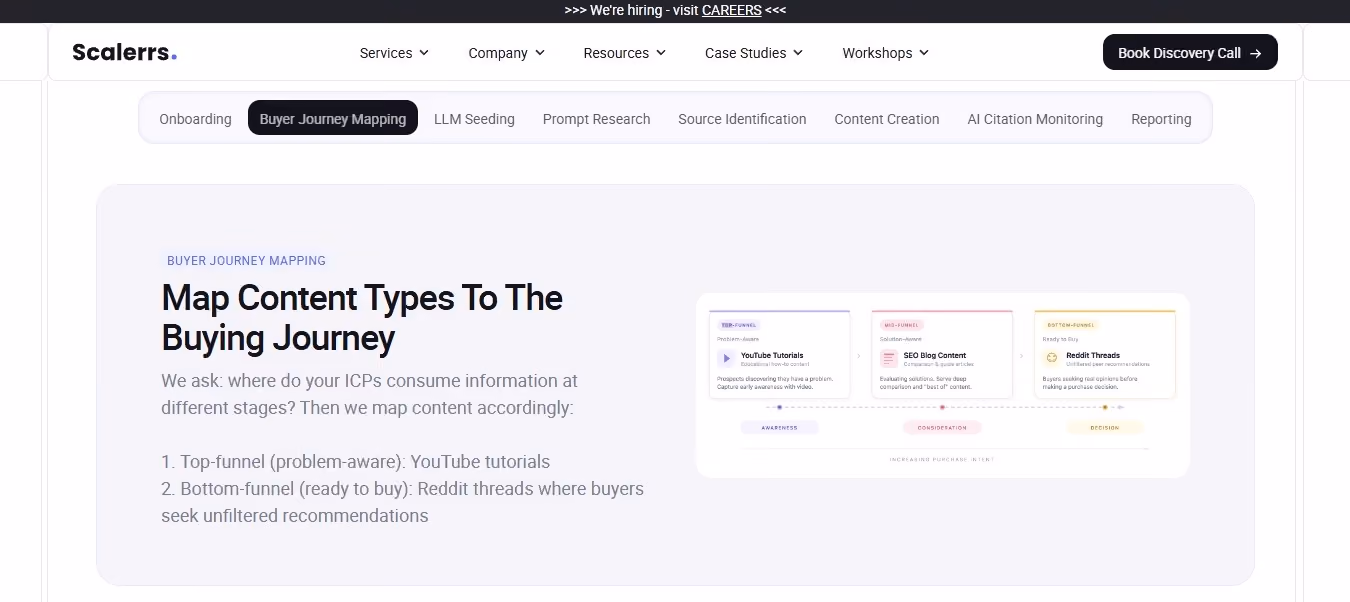Click the YouTube Tutorials play icon
Viewport: 1350px width, 602px height.
tap(726, 358)
